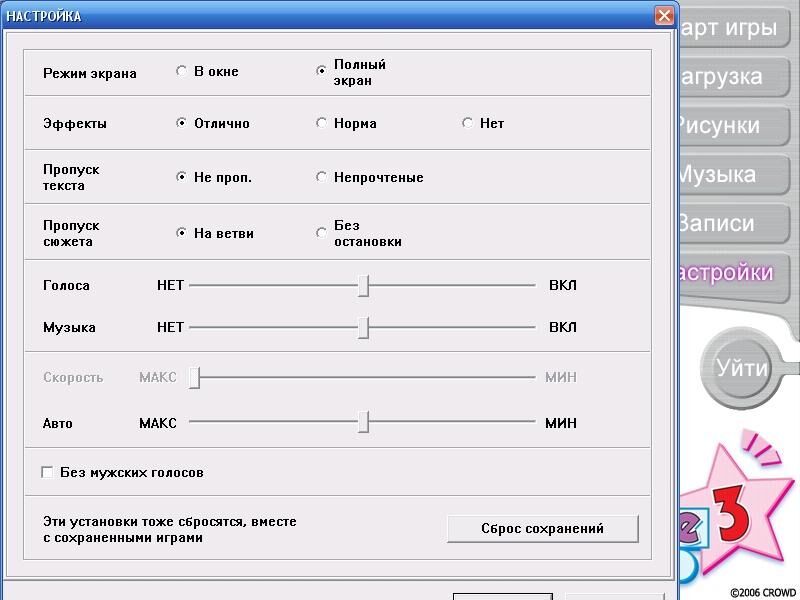
Task: Click the "Авто" slider label
Action: 58,423
